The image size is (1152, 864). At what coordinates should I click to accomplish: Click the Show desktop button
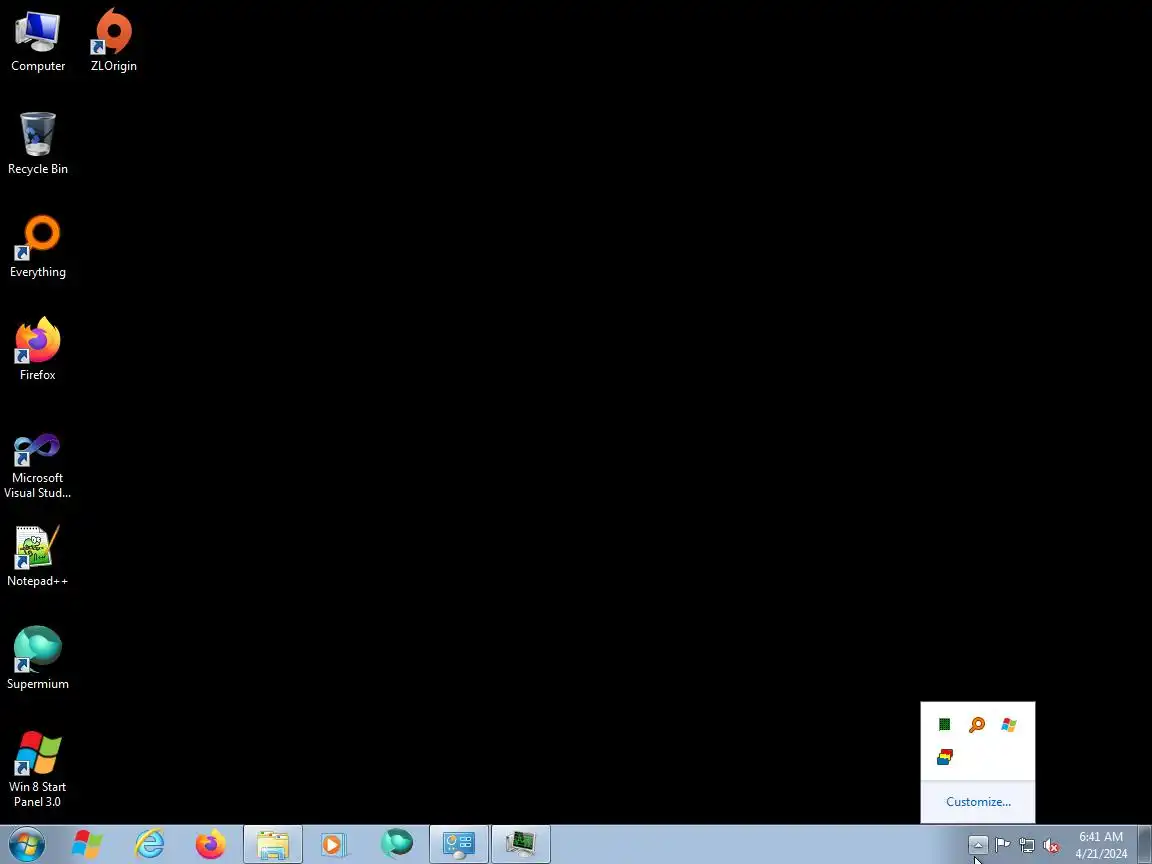[1145, 845]
